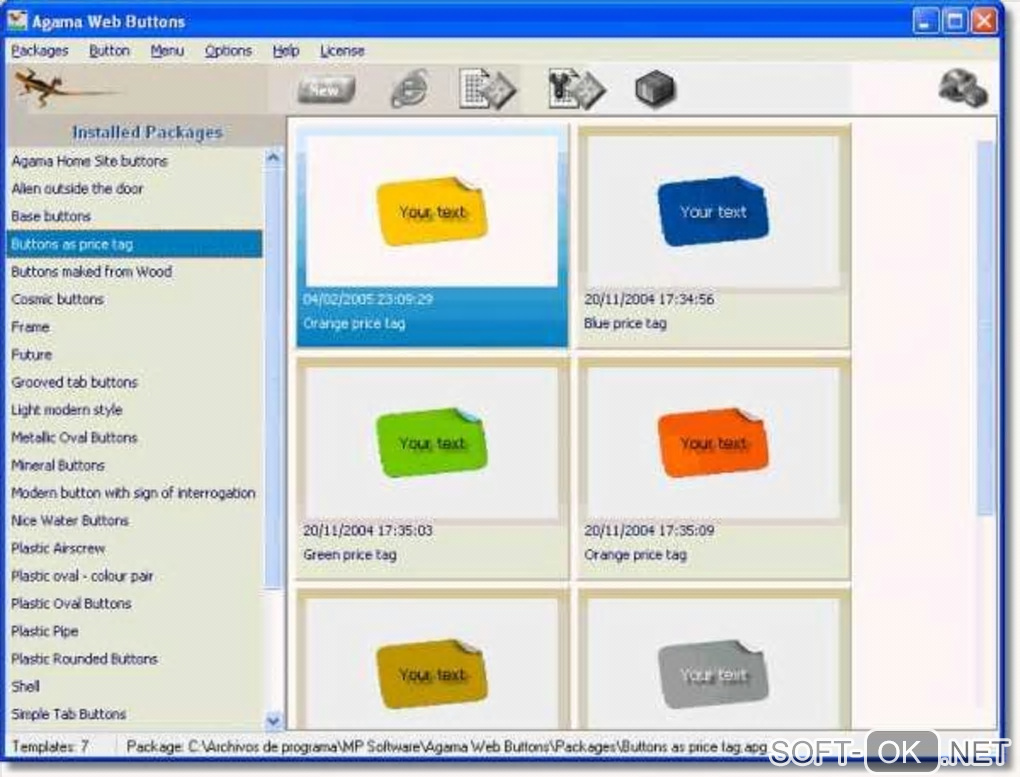
Task: Select Plastic Pipe package
Action: click(x=135, y=631)
